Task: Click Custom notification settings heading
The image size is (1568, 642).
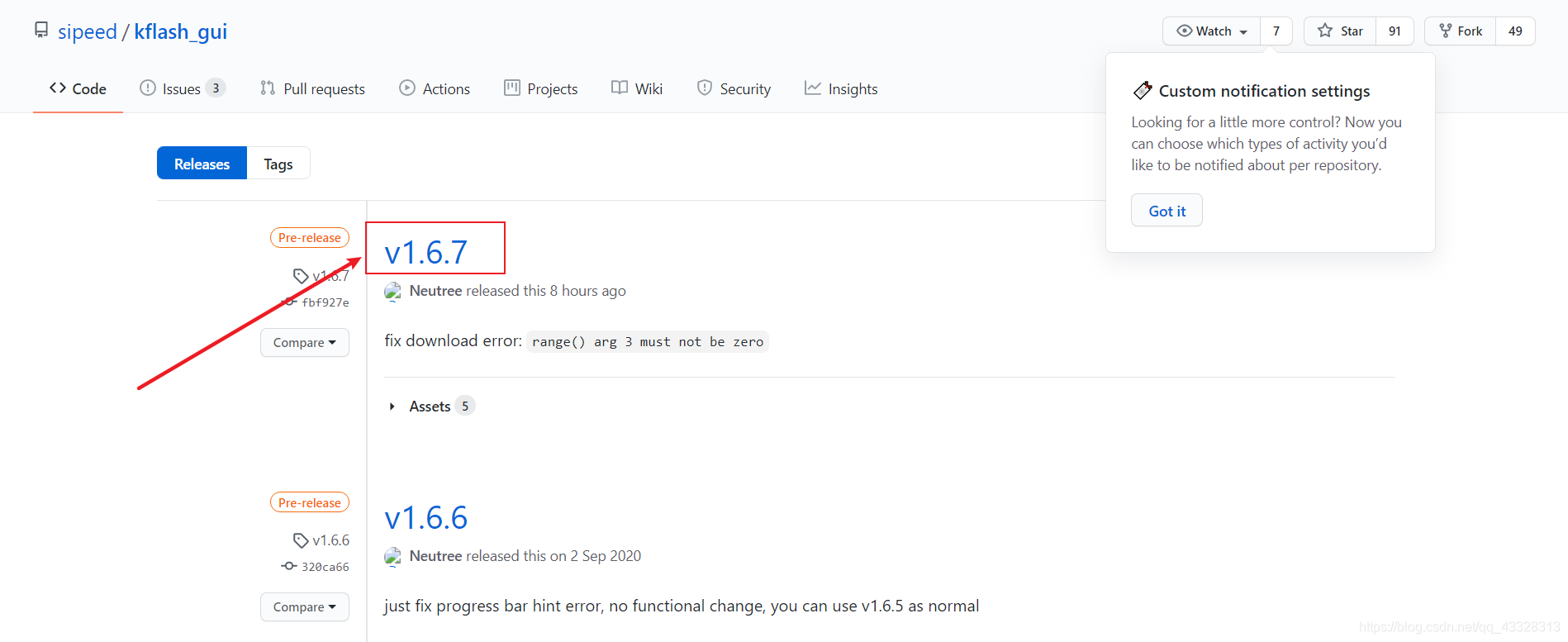Action: [x=1264, y=91]
